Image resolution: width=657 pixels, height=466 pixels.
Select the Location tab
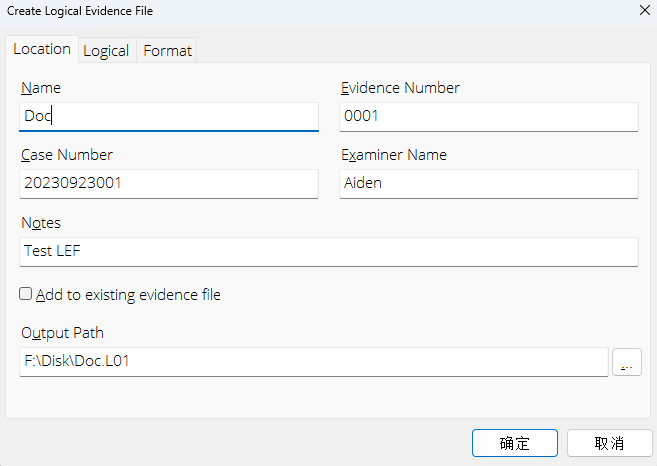click(x=42, y=49)
